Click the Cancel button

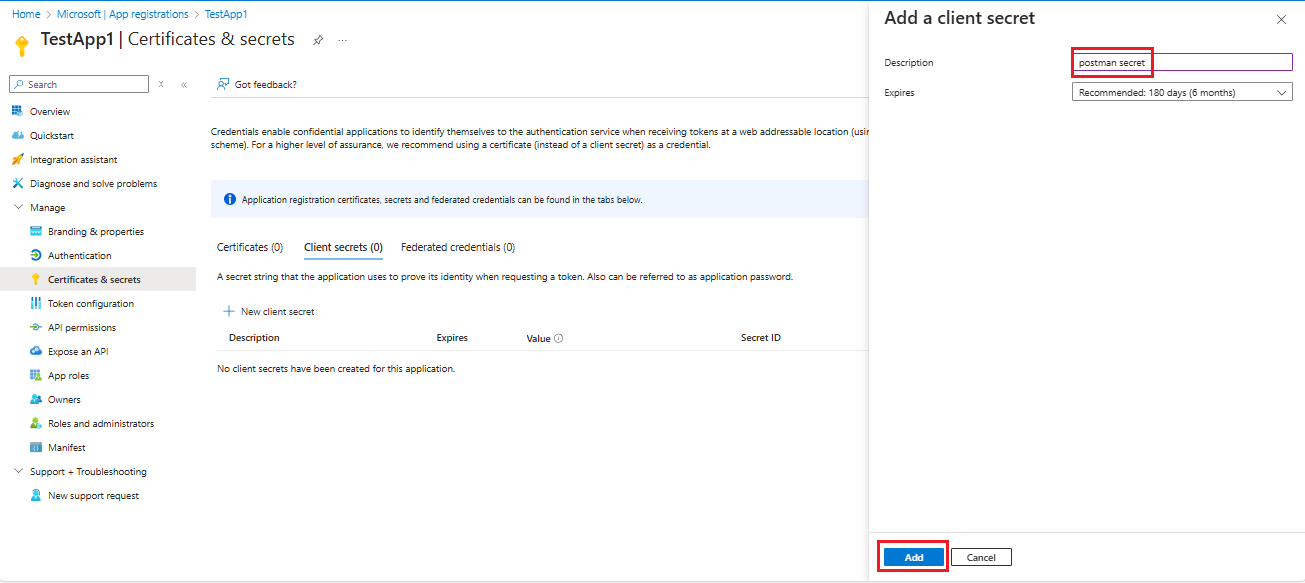click(x=981, y=557)
